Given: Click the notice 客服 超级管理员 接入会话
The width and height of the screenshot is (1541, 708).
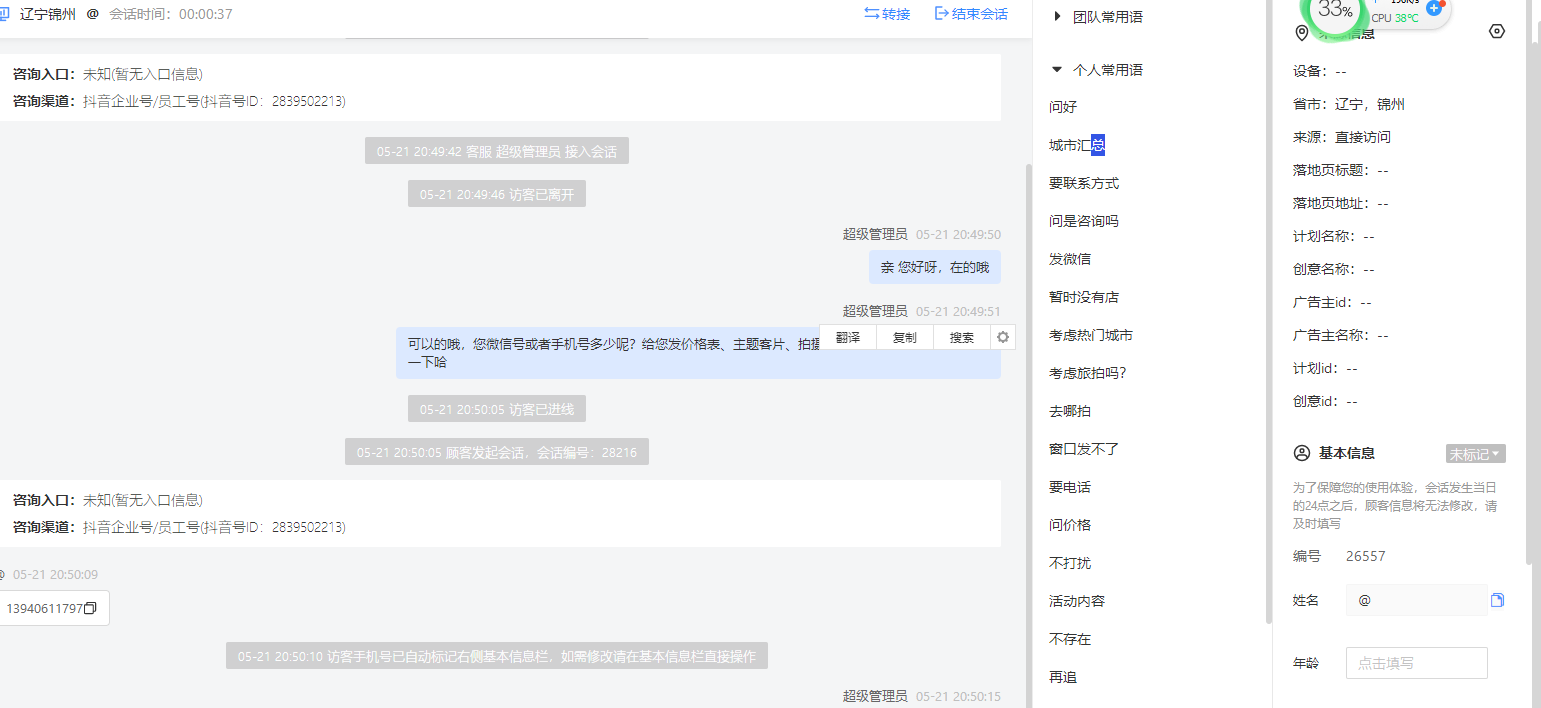Looking at the screenshot, I should 497,152.
